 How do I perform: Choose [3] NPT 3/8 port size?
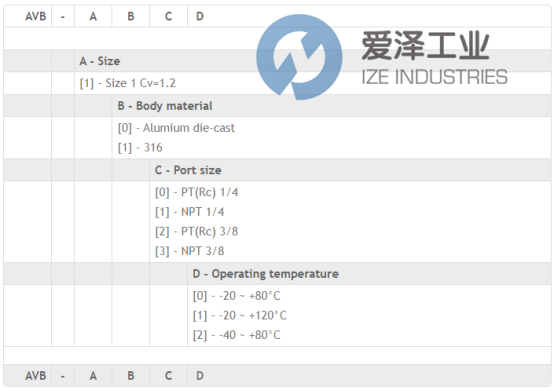pos(190,251)
